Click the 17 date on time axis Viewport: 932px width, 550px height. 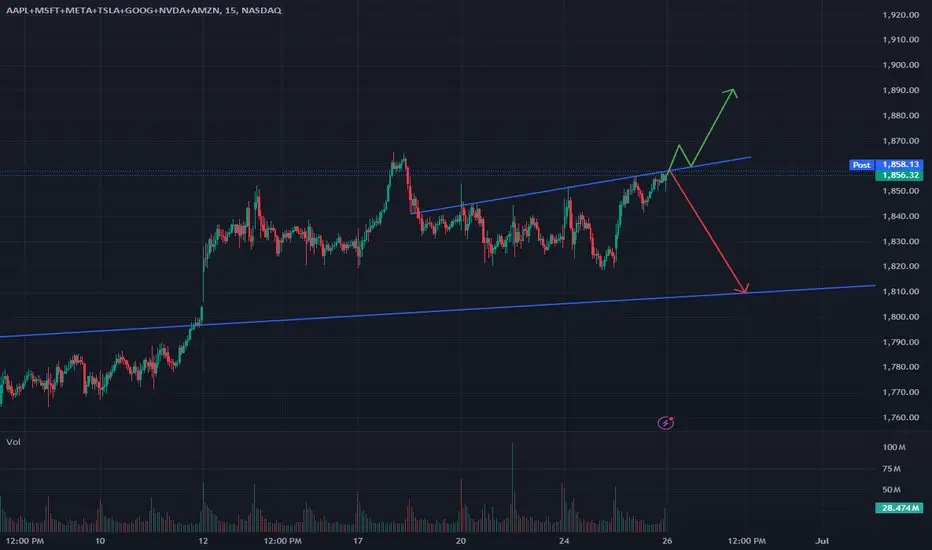point(358,541)
